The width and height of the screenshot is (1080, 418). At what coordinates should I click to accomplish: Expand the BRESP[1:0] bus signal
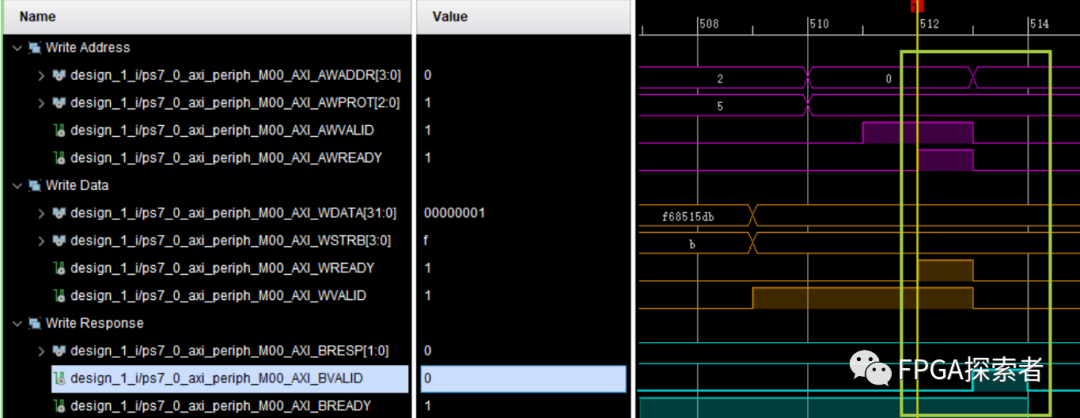42,351
